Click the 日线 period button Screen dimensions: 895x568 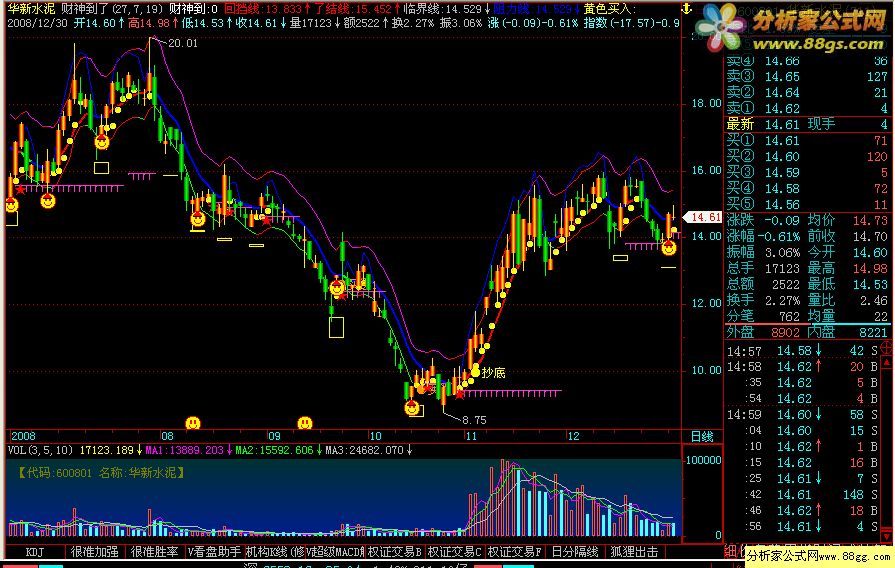click(702, 437)
